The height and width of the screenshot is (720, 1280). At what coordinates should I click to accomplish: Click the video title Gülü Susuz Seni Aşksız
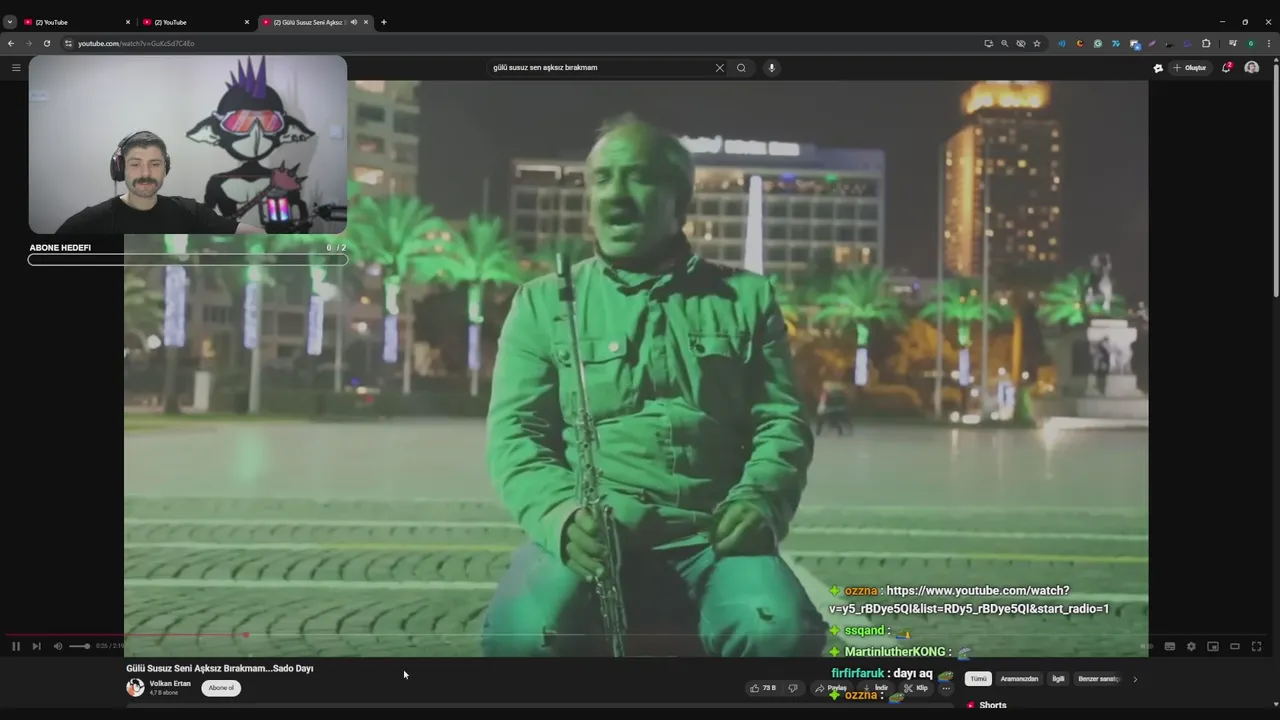click(219, 668)
